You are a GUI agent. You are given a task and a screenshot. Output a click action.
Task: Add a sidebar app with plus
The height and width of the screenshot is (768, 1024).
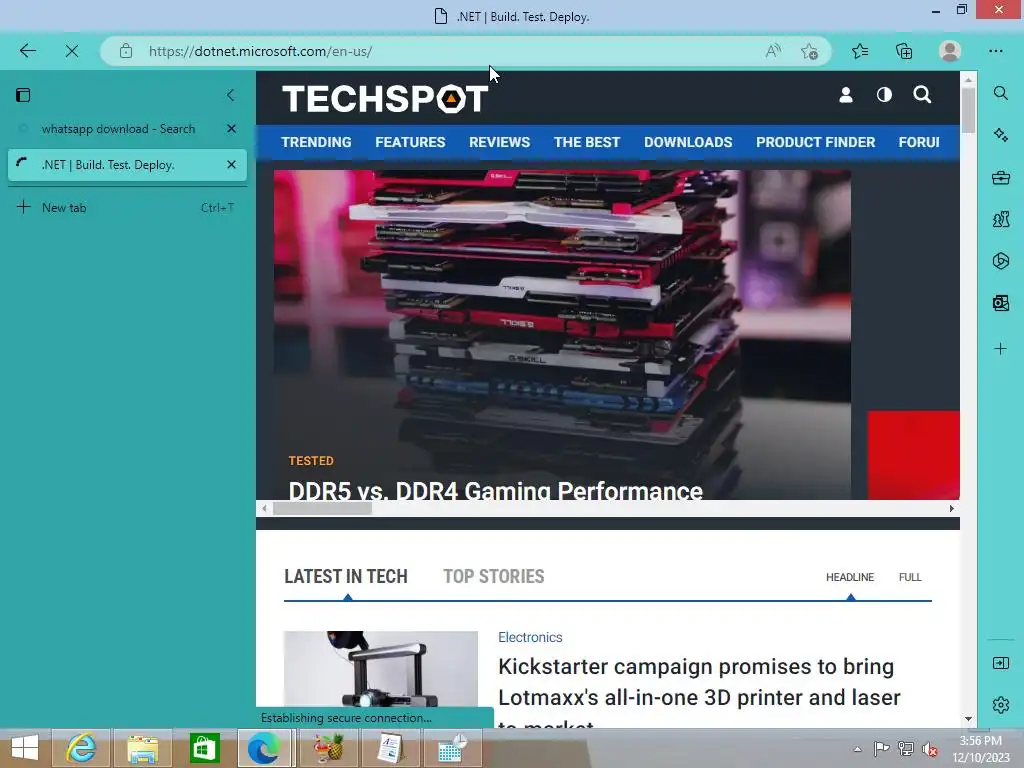coord(1000,349)
